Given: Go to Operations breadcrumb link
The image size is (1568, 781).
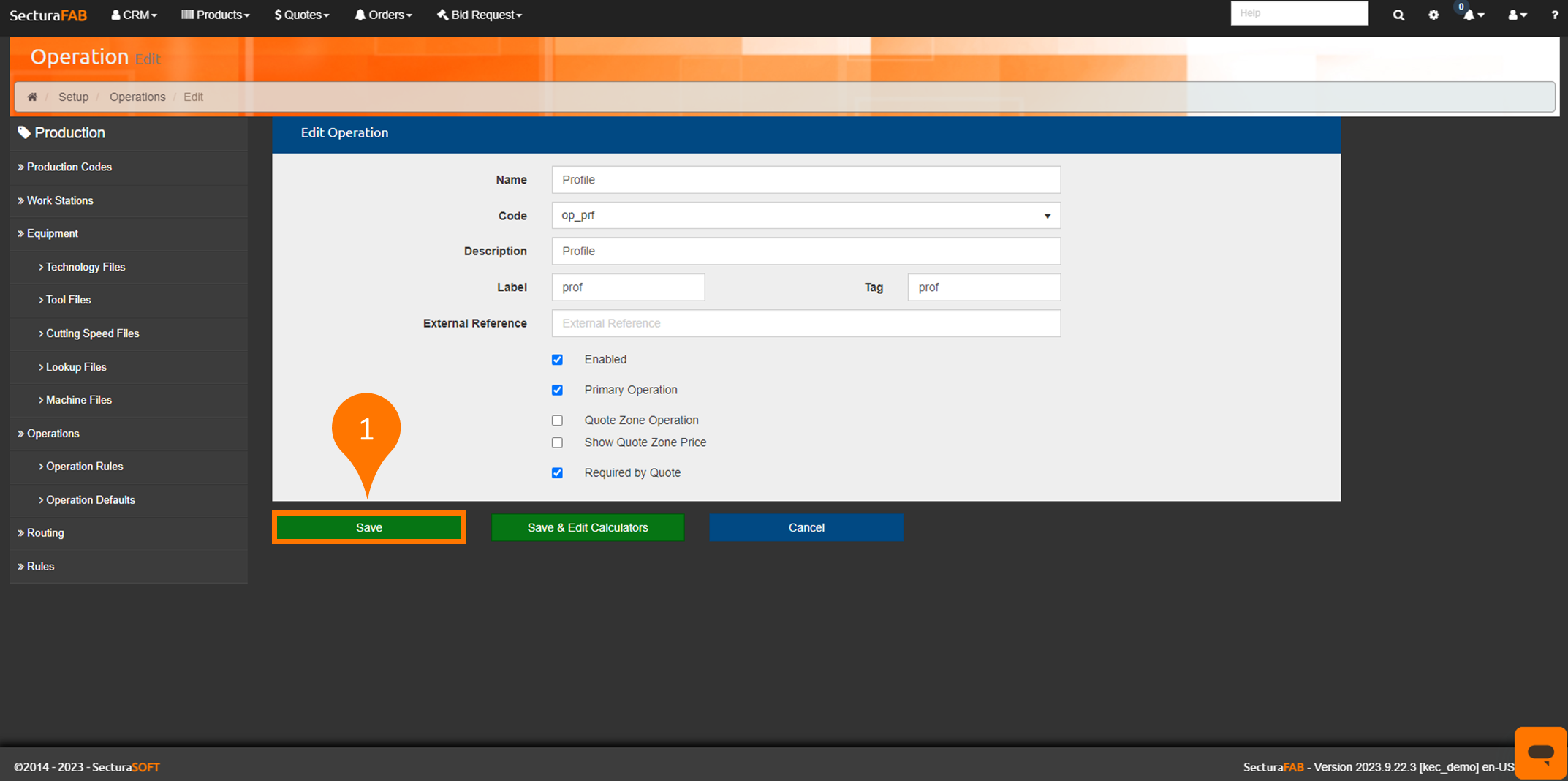Looking at the screenshot, I should (137, 97).
